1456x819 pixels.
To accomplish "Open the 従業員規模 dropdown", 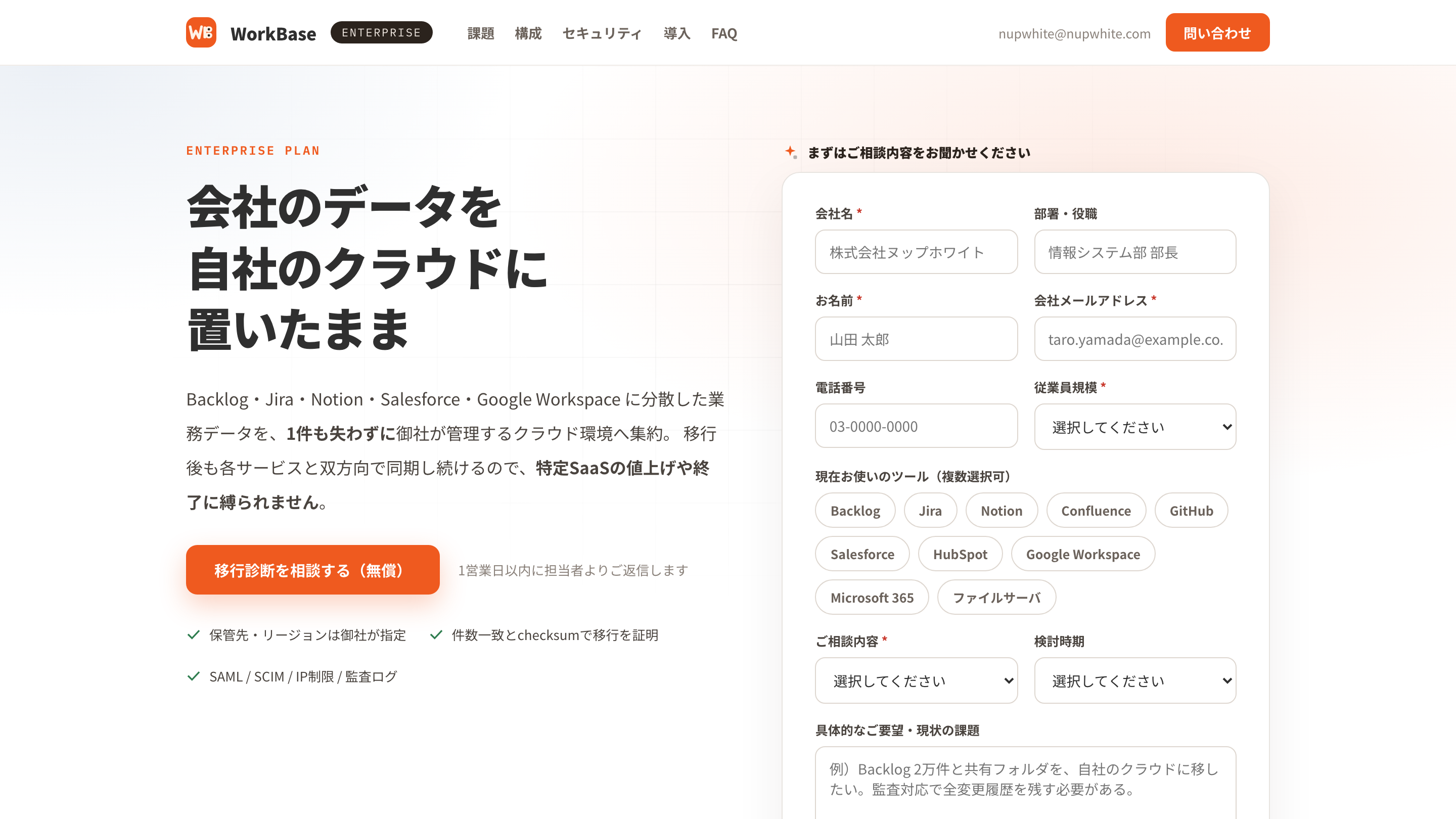I will coord(1135,426).
